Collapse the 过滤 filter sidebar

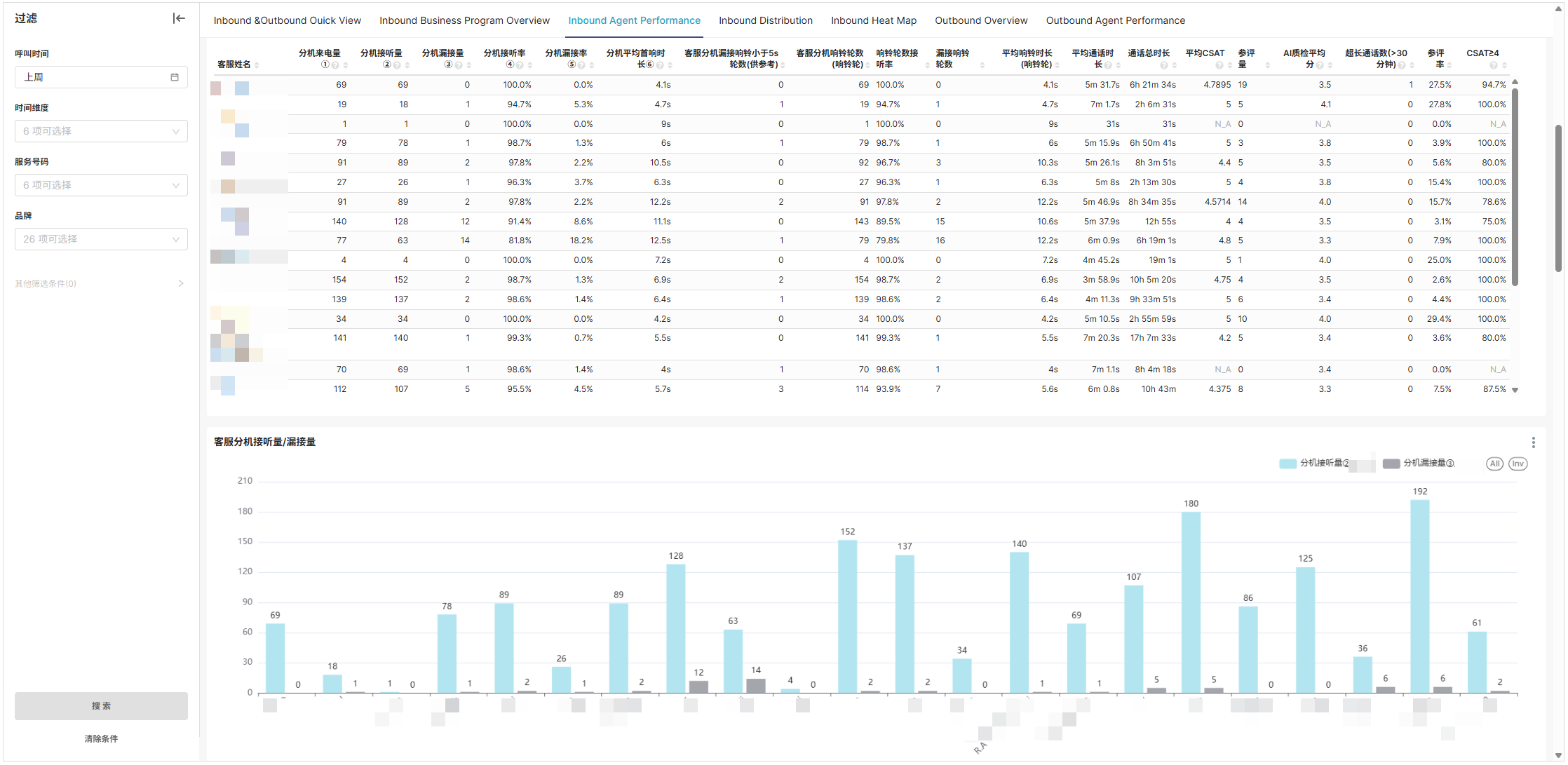coord(179,18)
